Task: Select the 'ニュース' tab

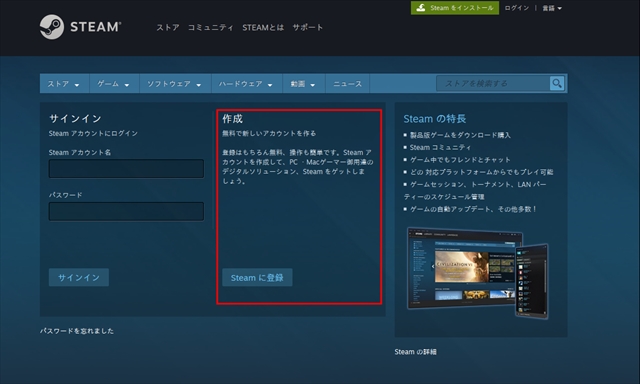Action: [347, 84]
